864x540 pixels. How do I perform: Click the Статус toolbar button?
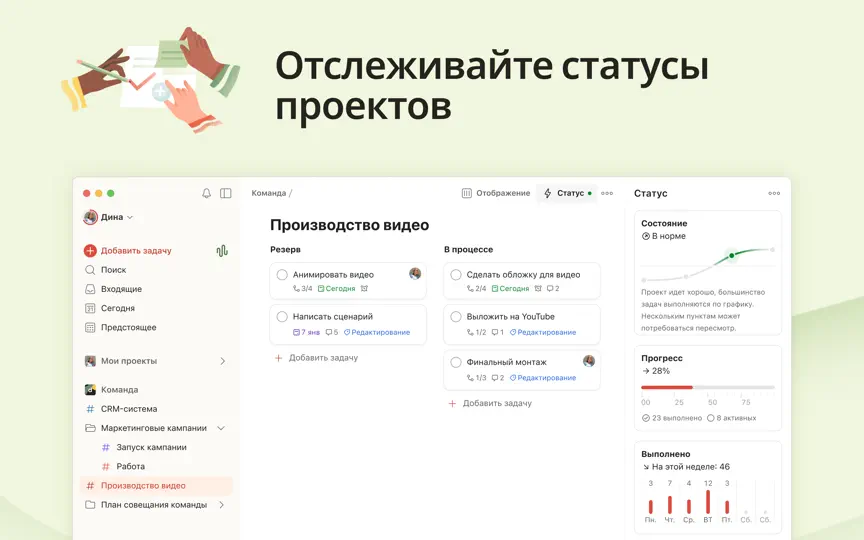coord(567,193)
